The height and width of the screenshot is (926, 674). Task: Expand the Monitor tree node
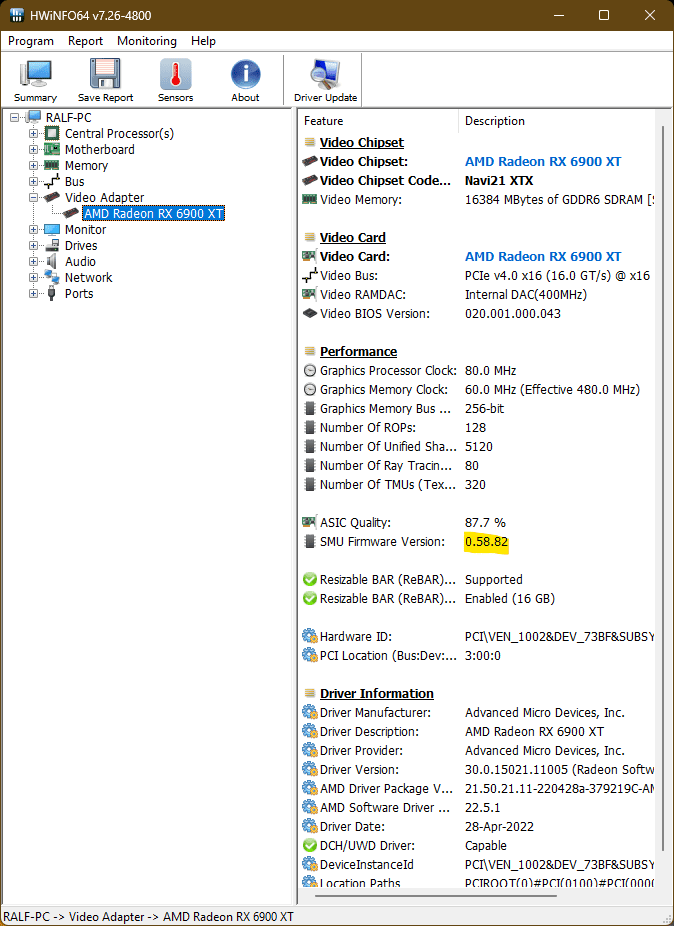(34, 229)
